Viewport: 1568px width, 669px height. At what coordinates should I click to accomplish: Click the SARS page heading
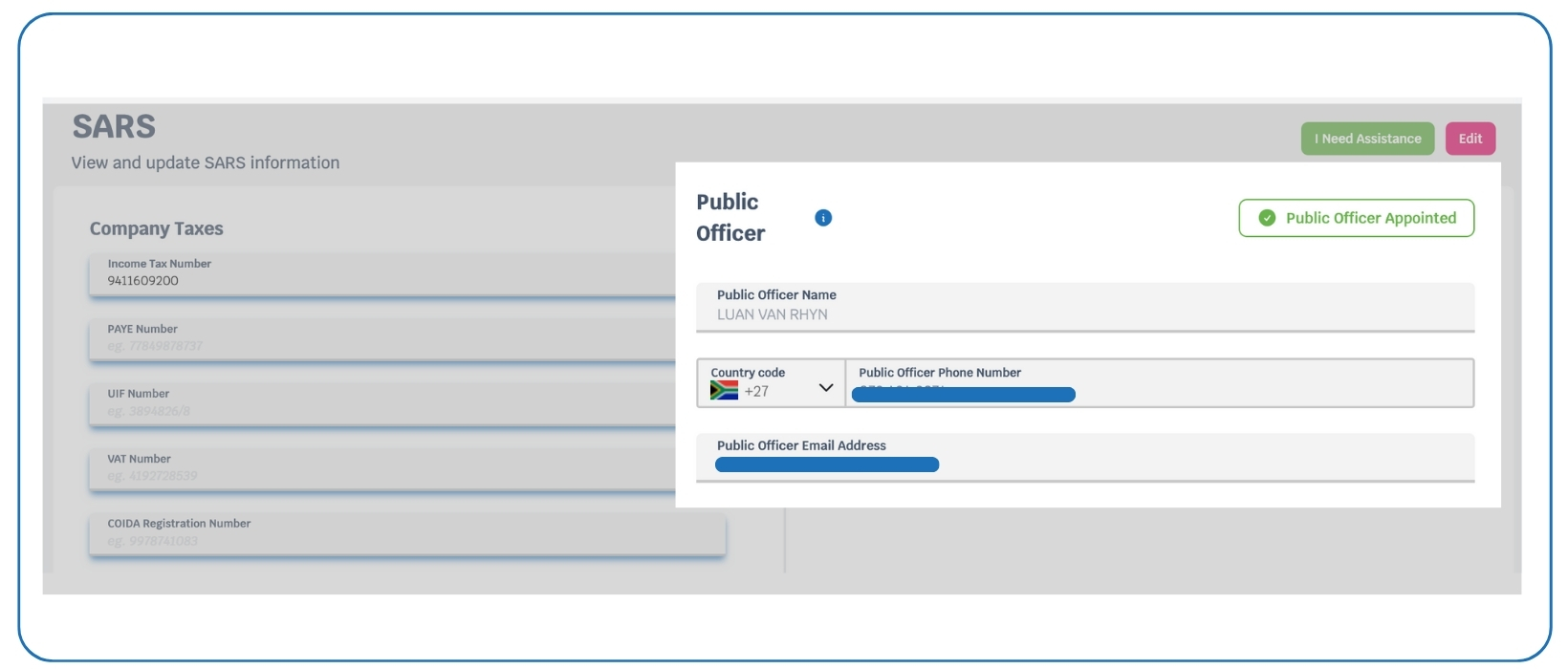114,127
